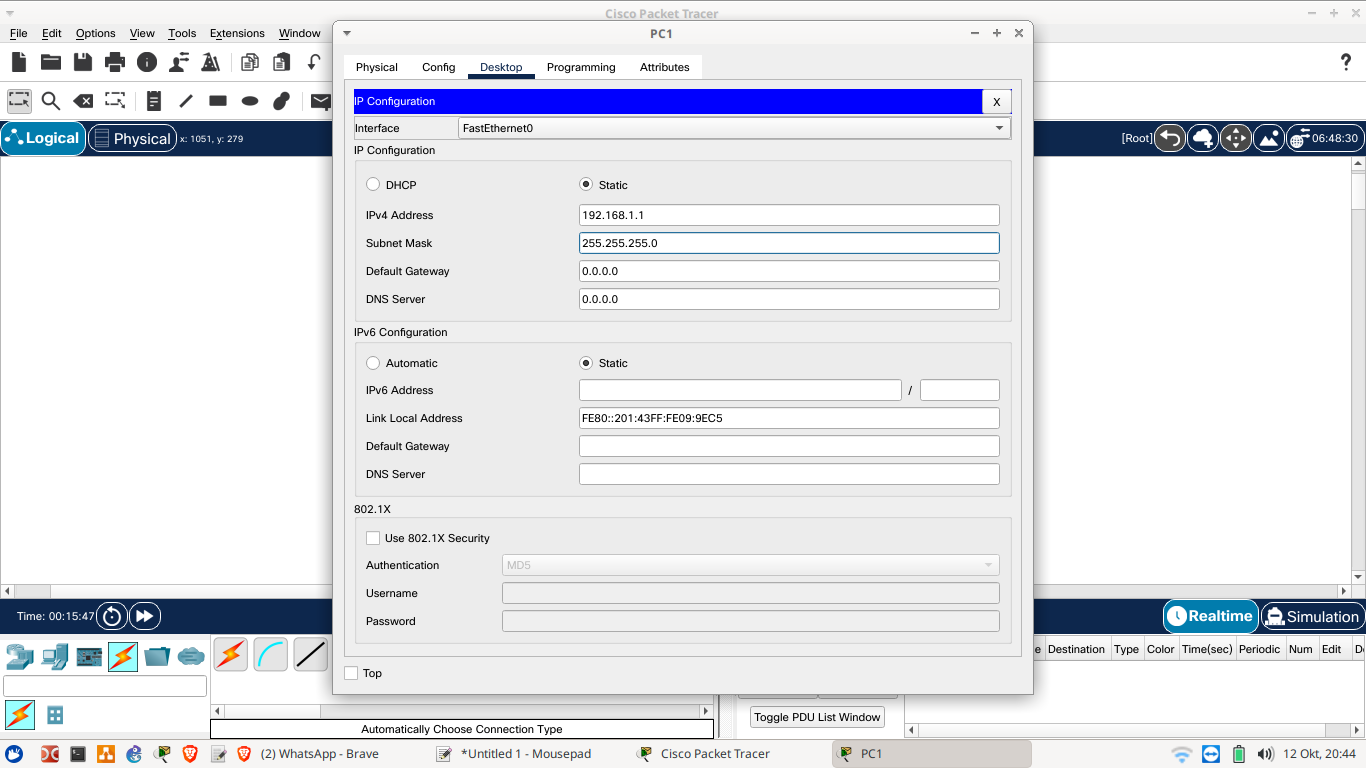Select the Resize Shape tool
Image resolution: width=1366 pixels, height=768 pixels.
(115, 101)
